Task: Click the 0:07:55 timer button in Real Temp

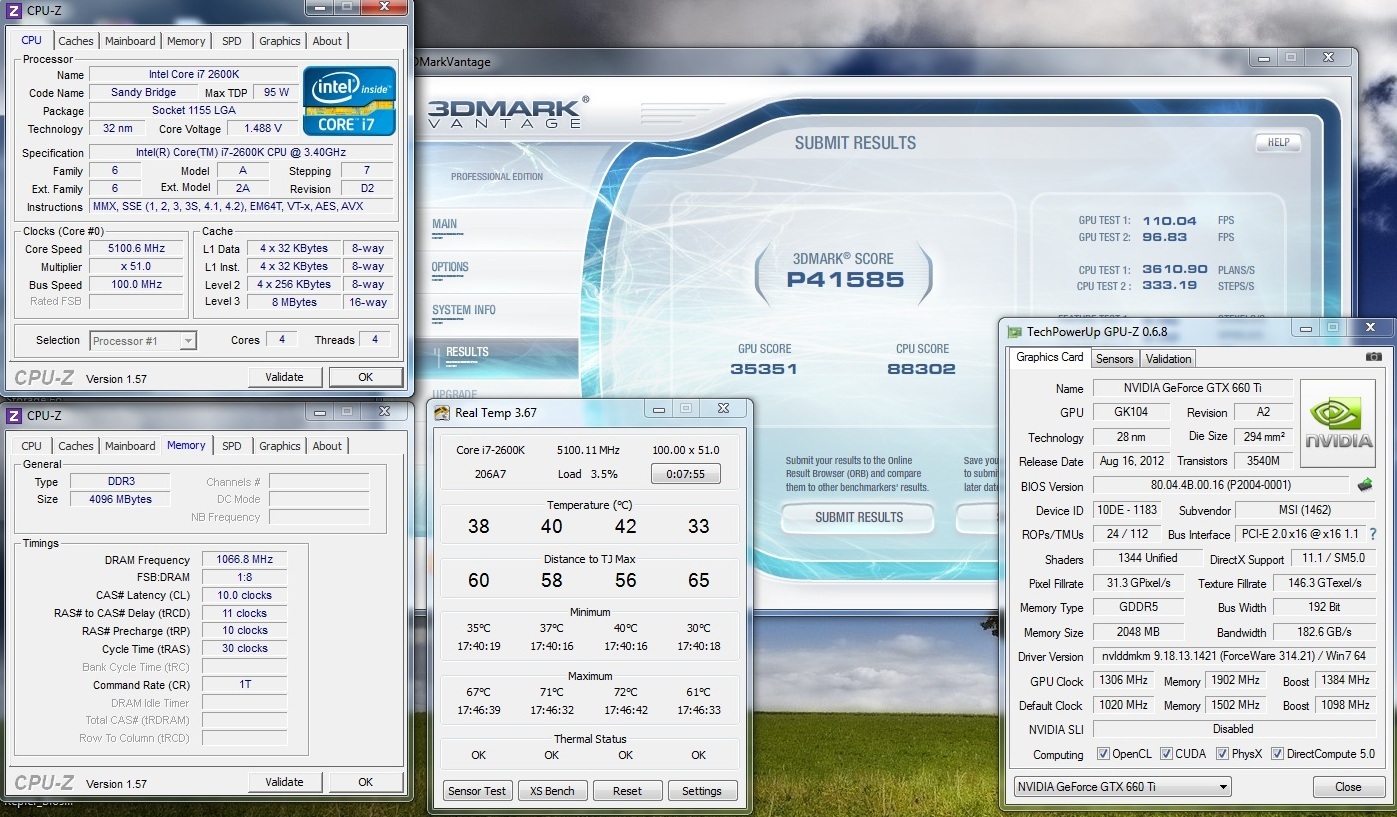Action: pos(686,474)
